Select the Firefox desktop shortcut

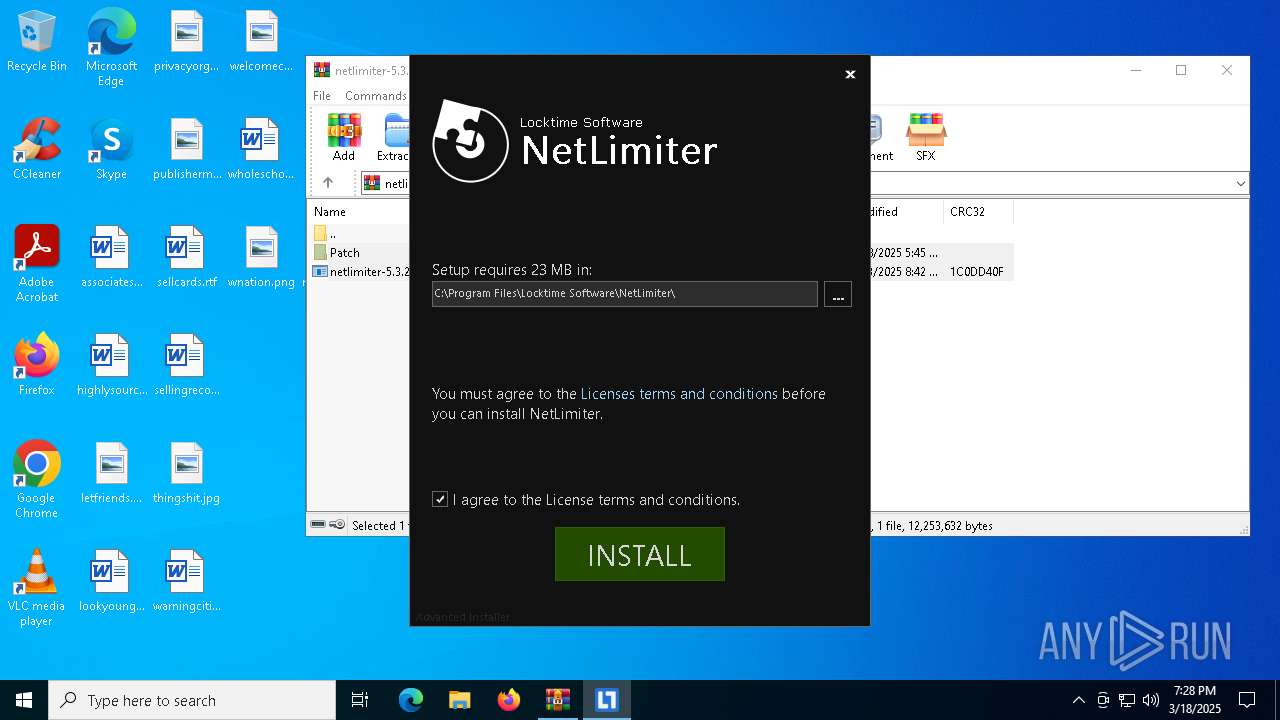pyautogui.click(x=37, y=365)
